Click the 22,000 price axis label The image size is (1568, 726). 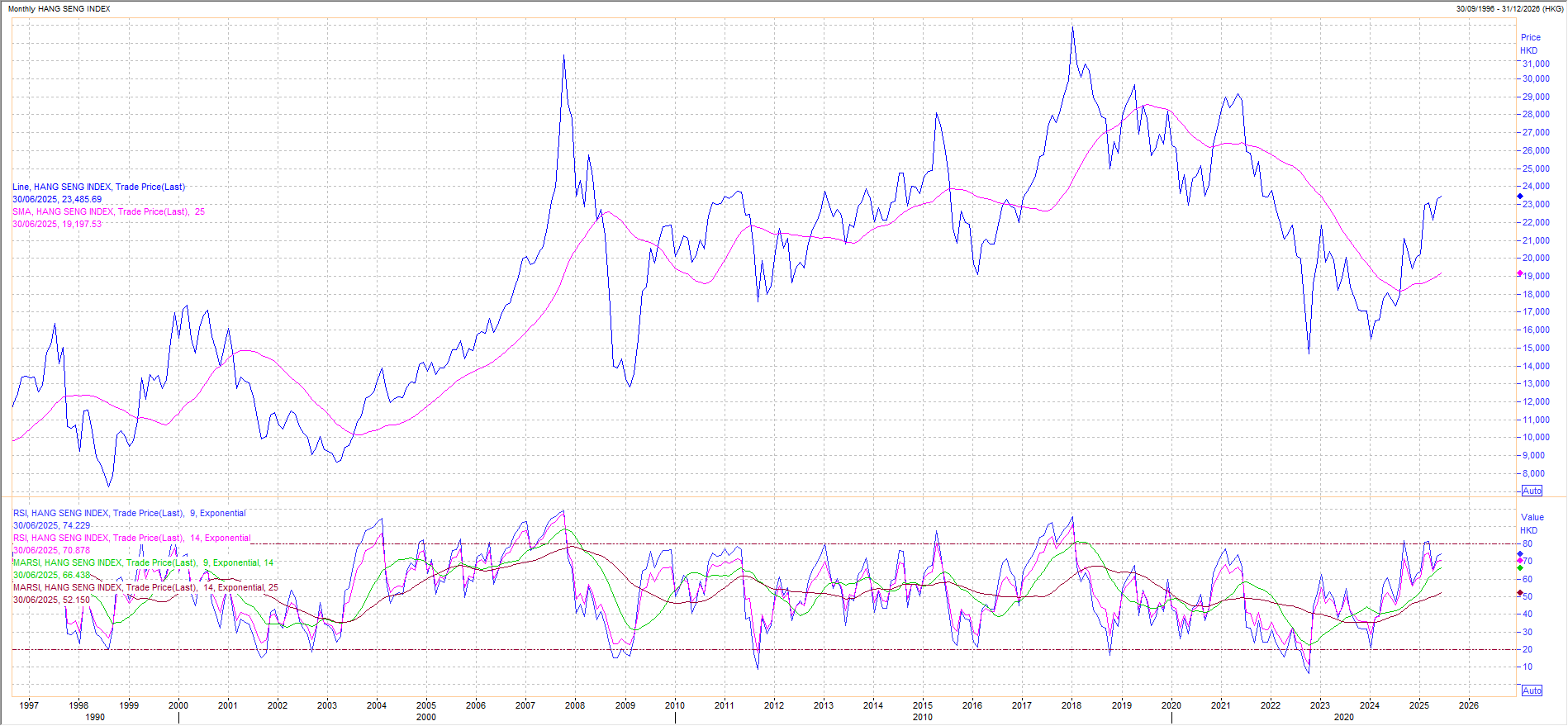(x=1536, y=222)
